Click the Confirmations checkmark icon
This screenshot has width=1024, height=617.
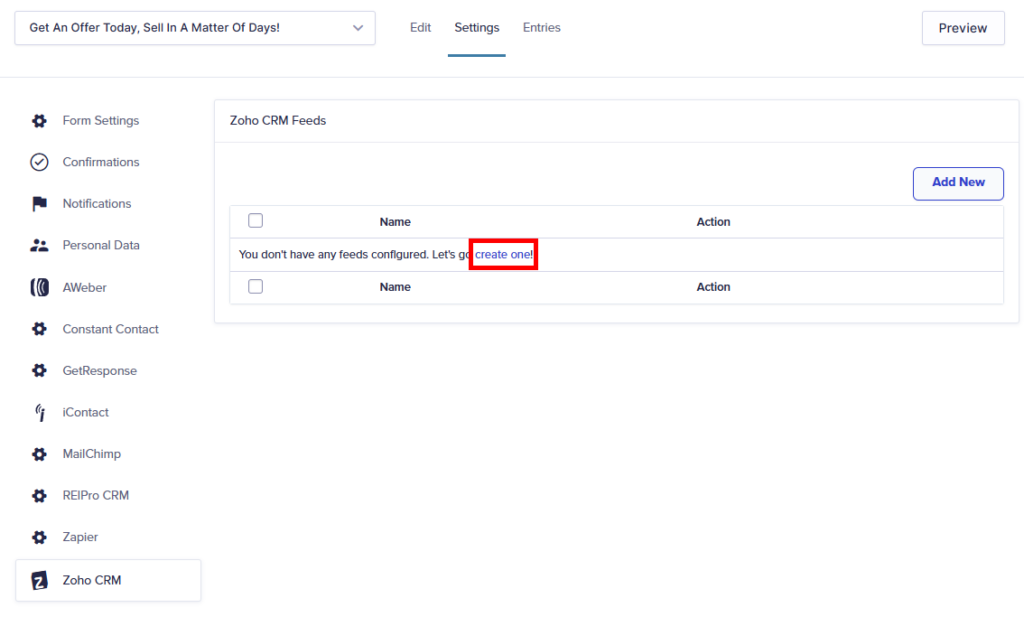point(39,162)
